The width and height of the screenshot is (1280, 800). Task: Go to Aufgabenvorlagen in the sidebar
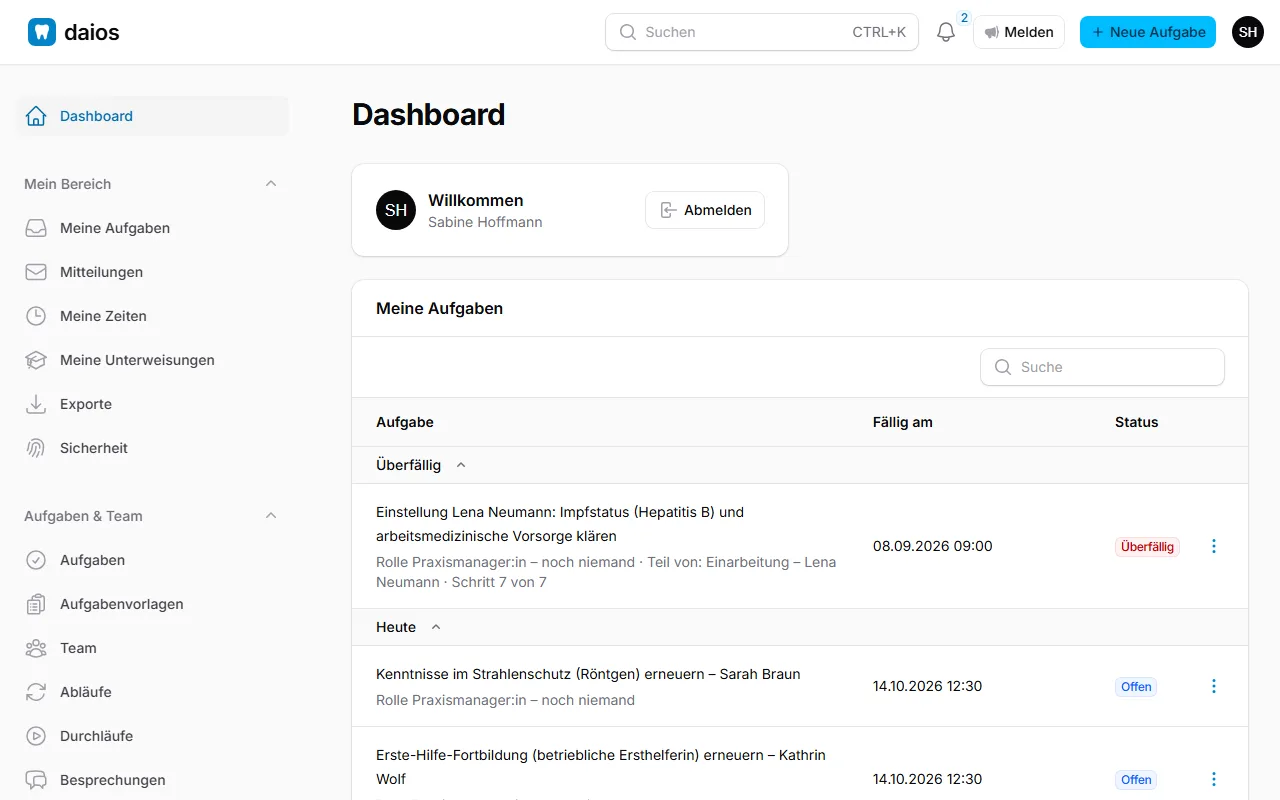click(x=152, y=604)
